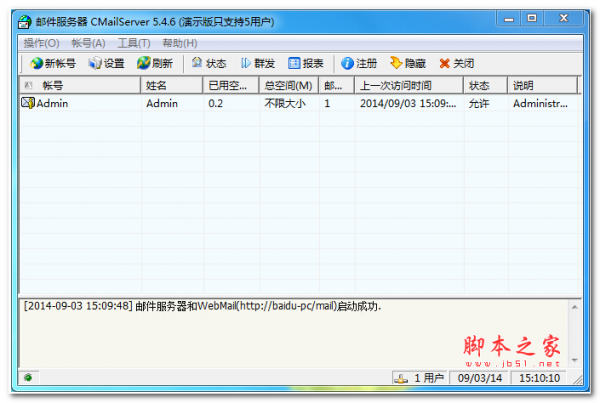Viewport: 600px width, 403px height.
Task: Click the Administr... description cell
Action: (540, 103)
